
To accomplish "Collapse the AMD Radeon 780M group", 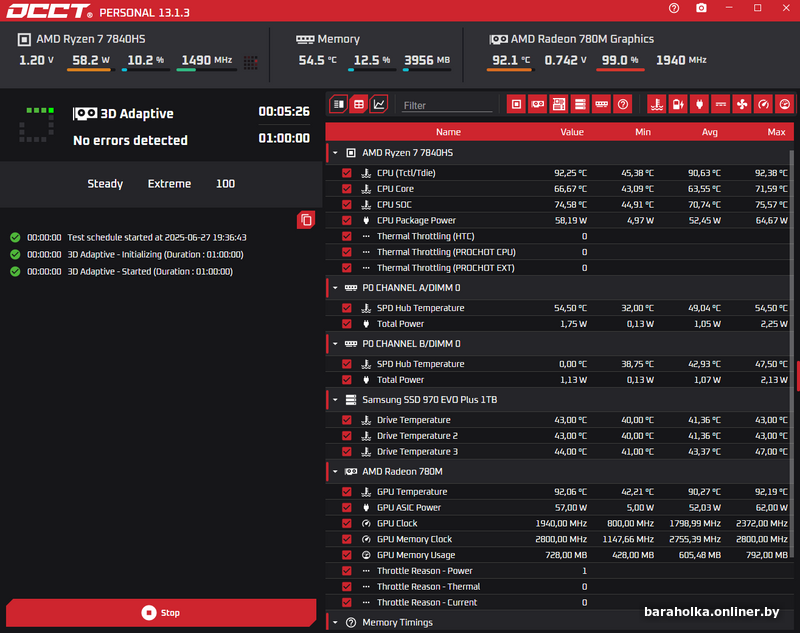I will [x=335, y=471].
